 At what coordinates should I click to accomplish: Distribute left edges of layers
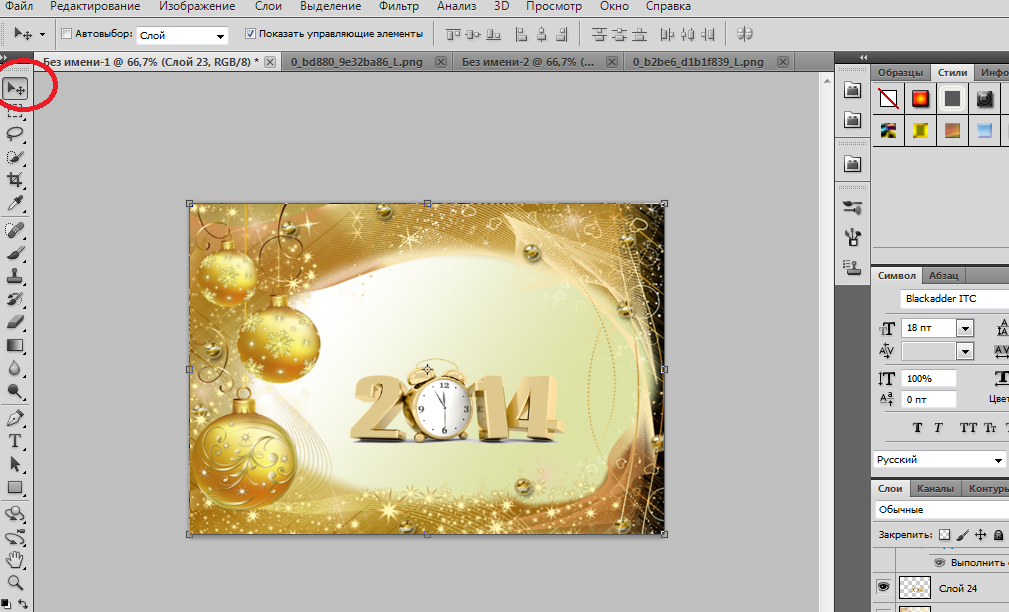667,34
